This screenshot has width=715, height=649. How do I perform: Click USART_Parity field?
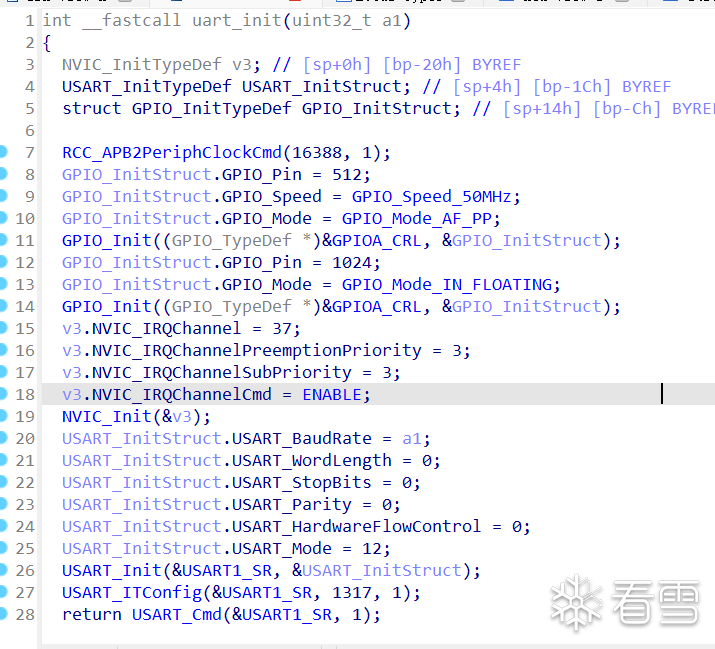[292, 505]
